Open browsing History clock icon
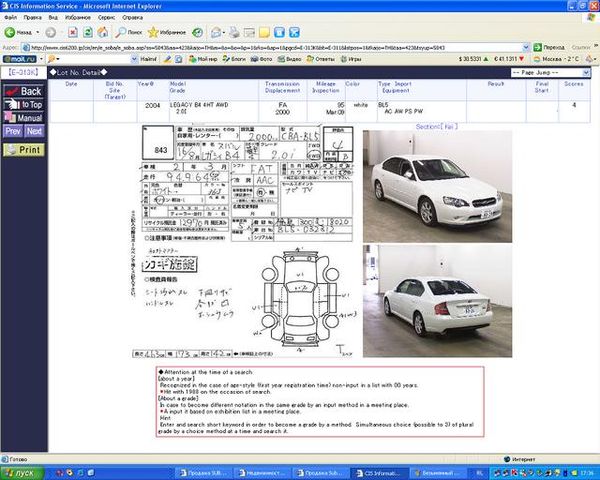 click(x=197, y=33)
